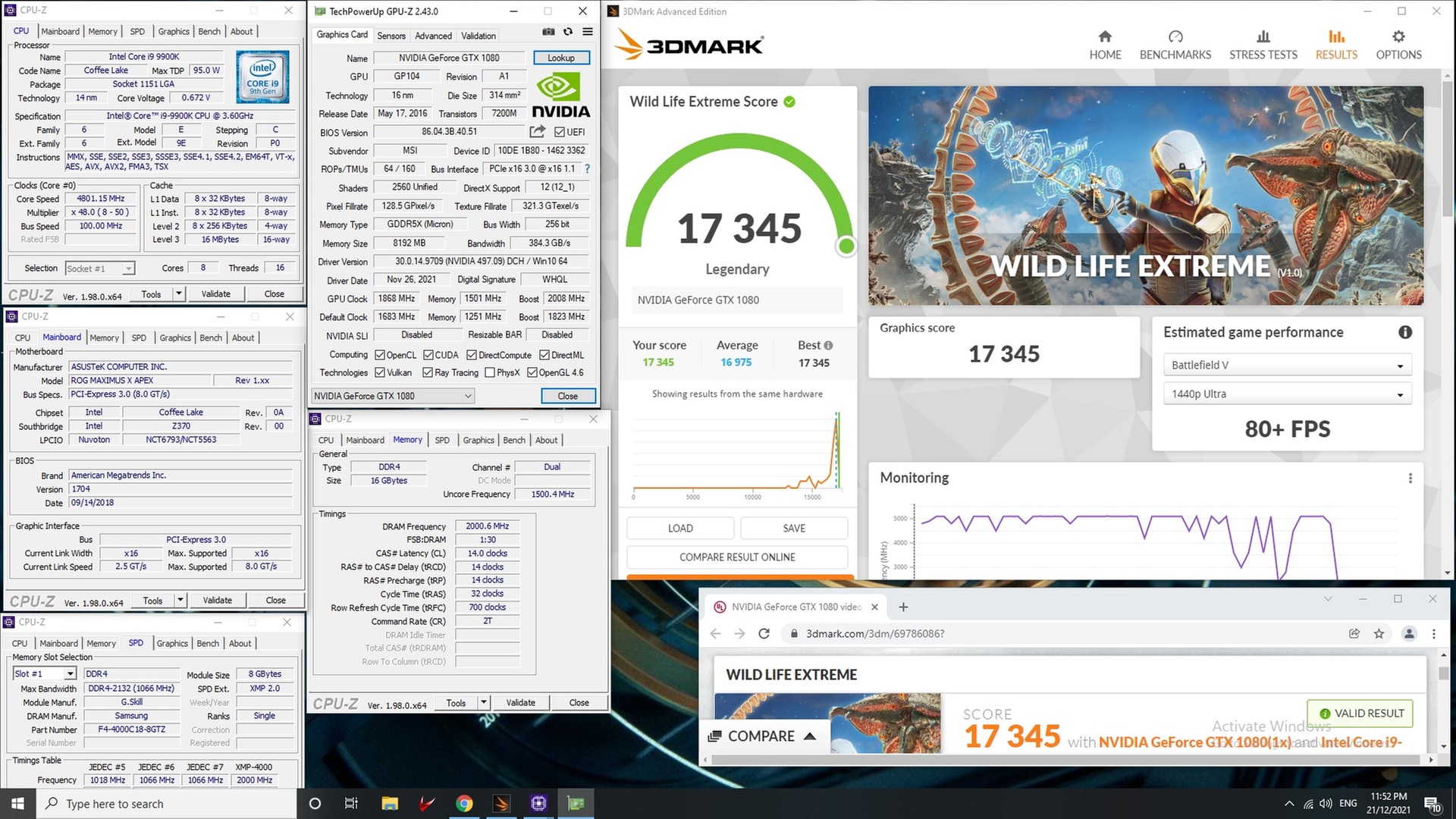The height and width of the screenshot is (819, 1456).
Task: Expand COMPARE chevron in browser result page
Action: coord(809,736)
